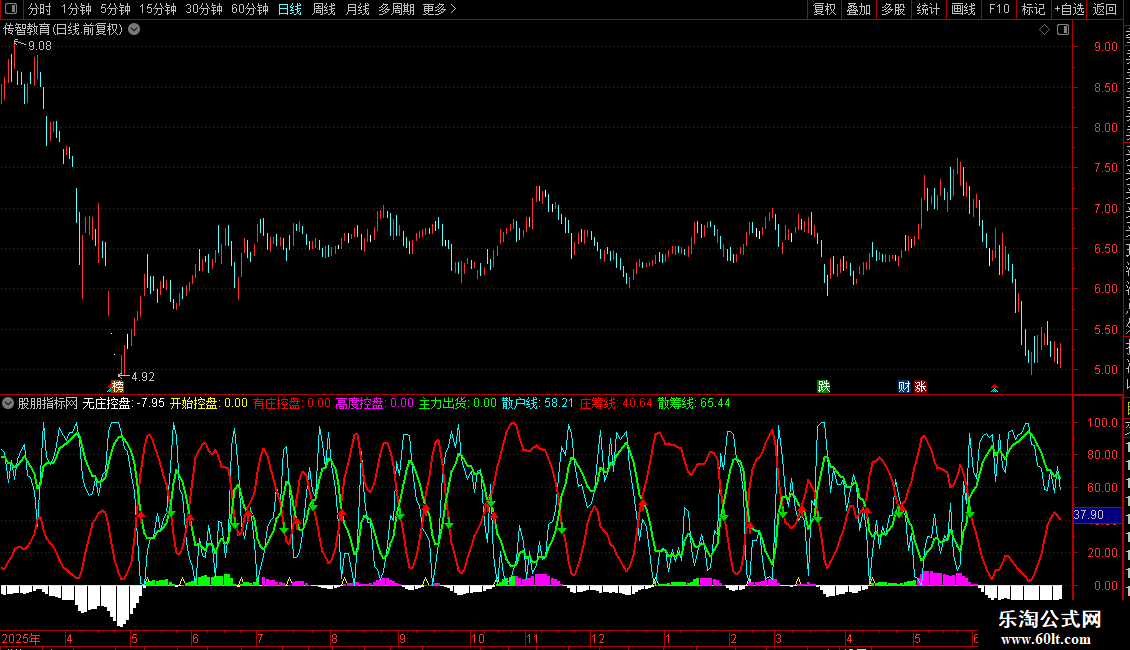Screen dimensions: 1130x650
Task: Click the diamond icon in chart header
Action: click(x=1044, y=30)
